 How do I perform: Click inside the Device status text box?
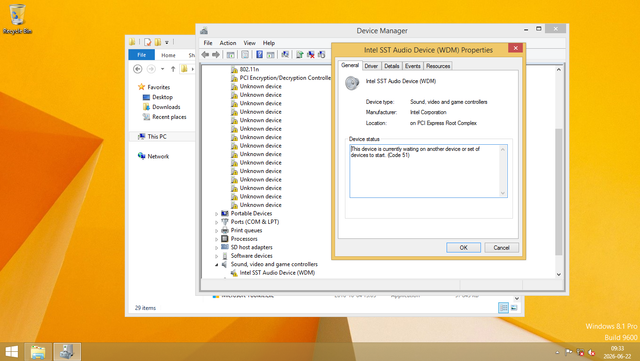coord(428,171)
